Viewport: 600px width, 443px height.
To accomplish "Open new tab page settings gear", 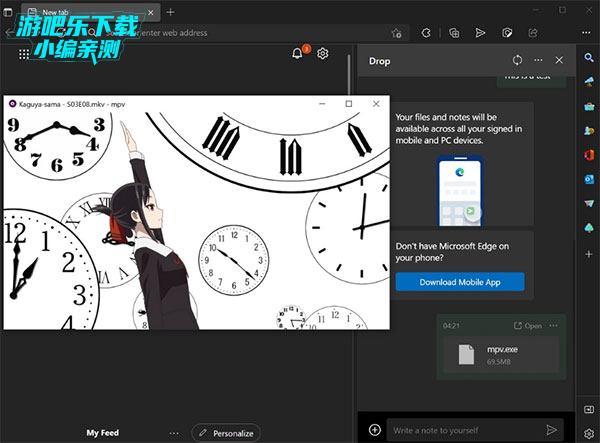I will tap(323, 53).
